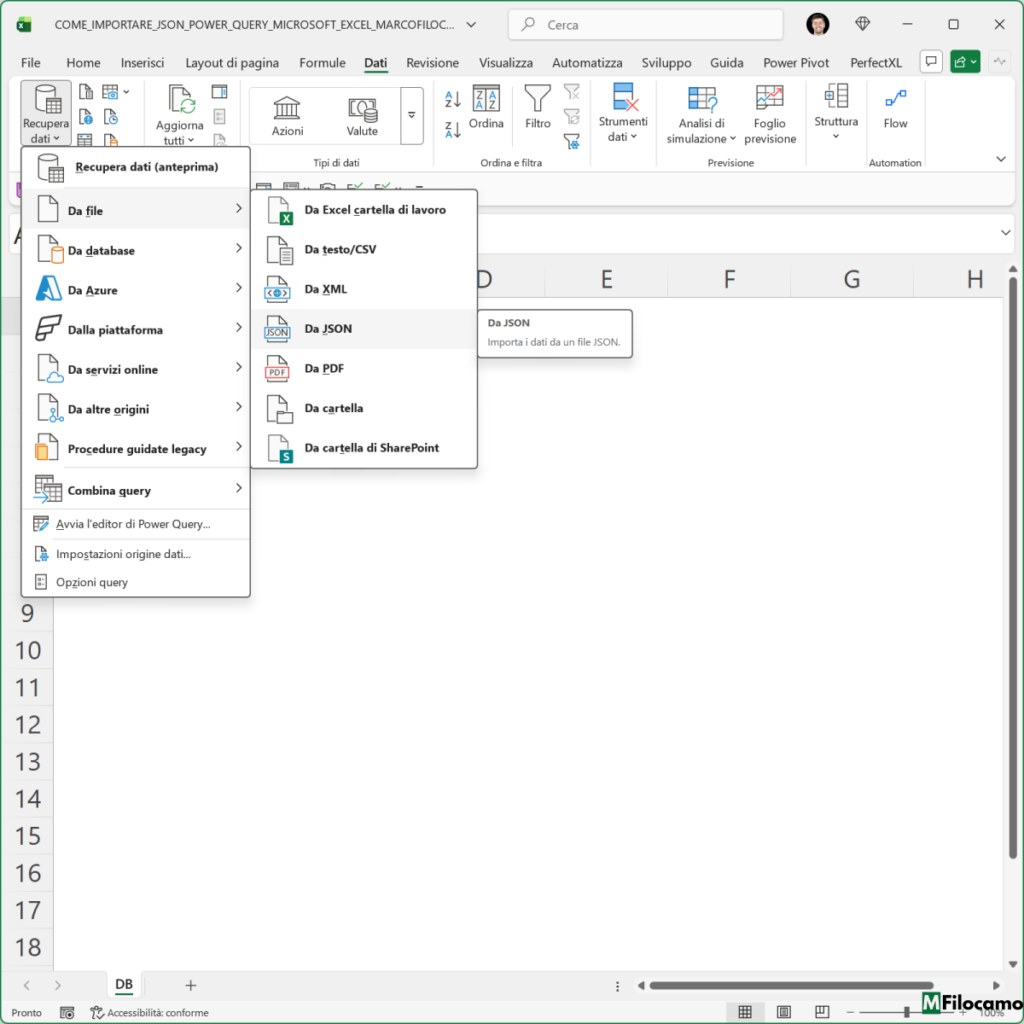Collapse the ribbon with the chevron
1024x1024 pixels.
[x=1000, y=159]
